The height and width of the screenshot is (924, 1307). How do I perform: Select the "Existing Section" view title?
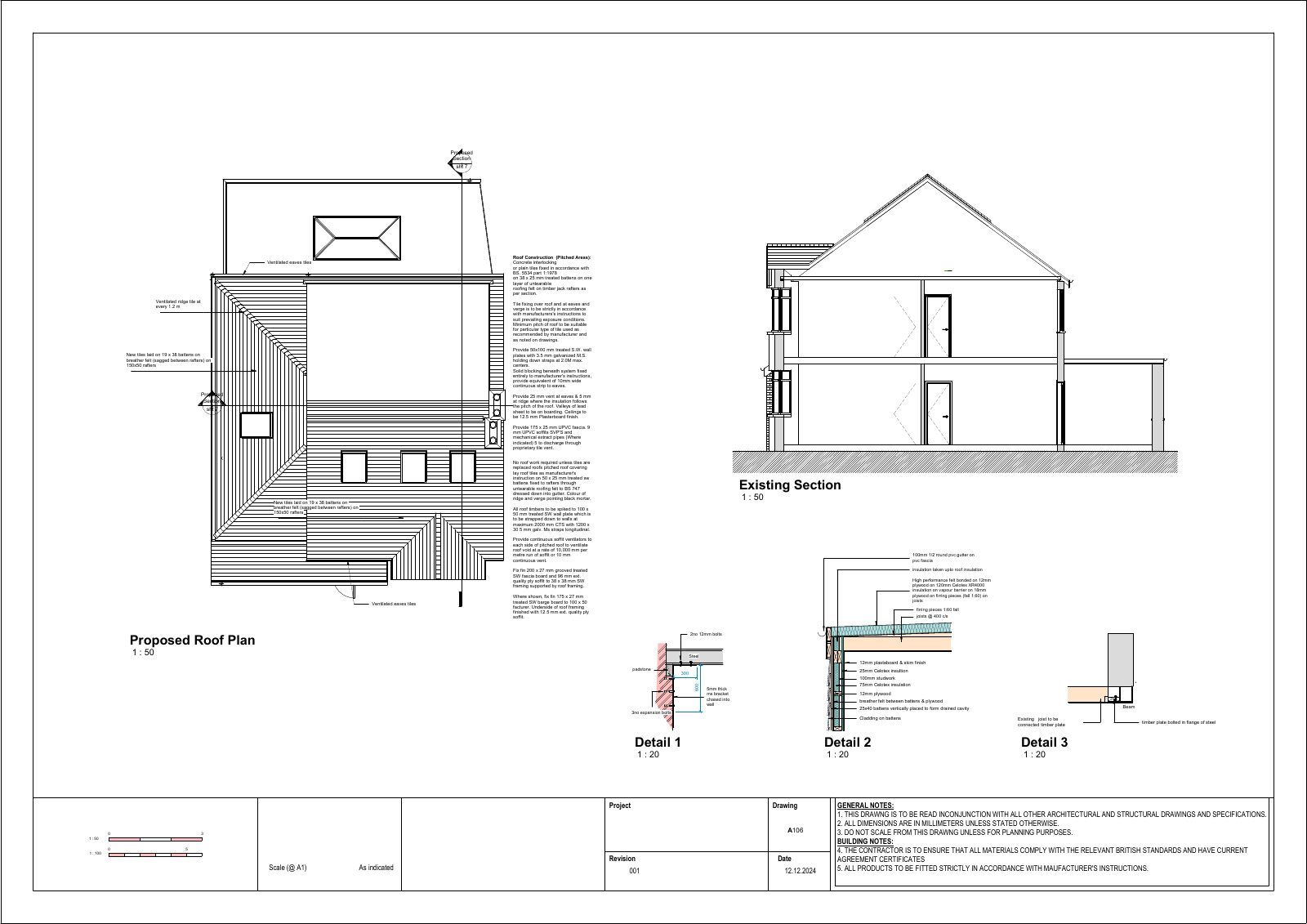tap(789, 484)
